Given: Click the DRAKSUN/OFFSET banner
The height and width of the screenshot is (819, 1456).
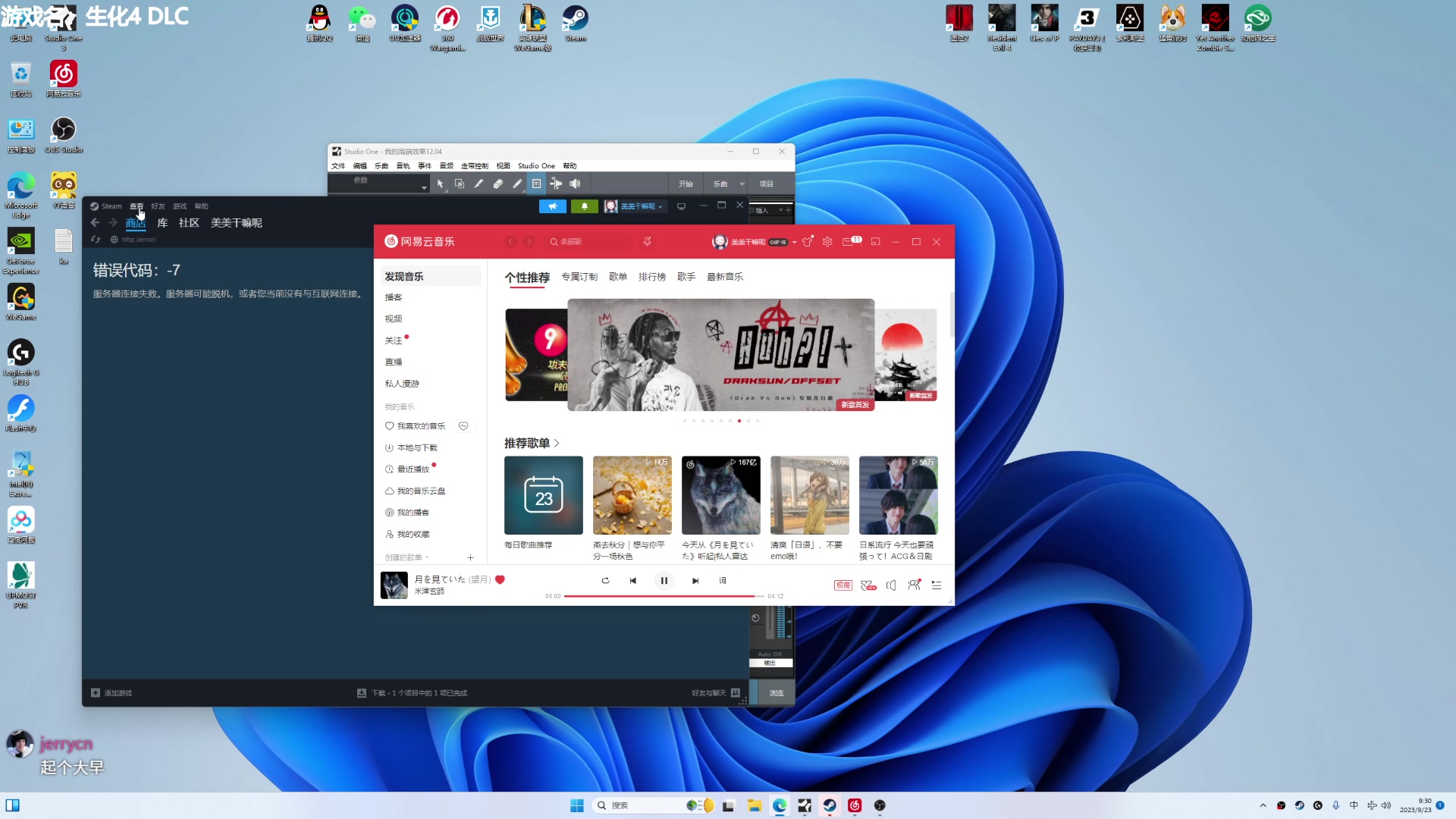Looking at the screenshot, I should coord(721,355).
